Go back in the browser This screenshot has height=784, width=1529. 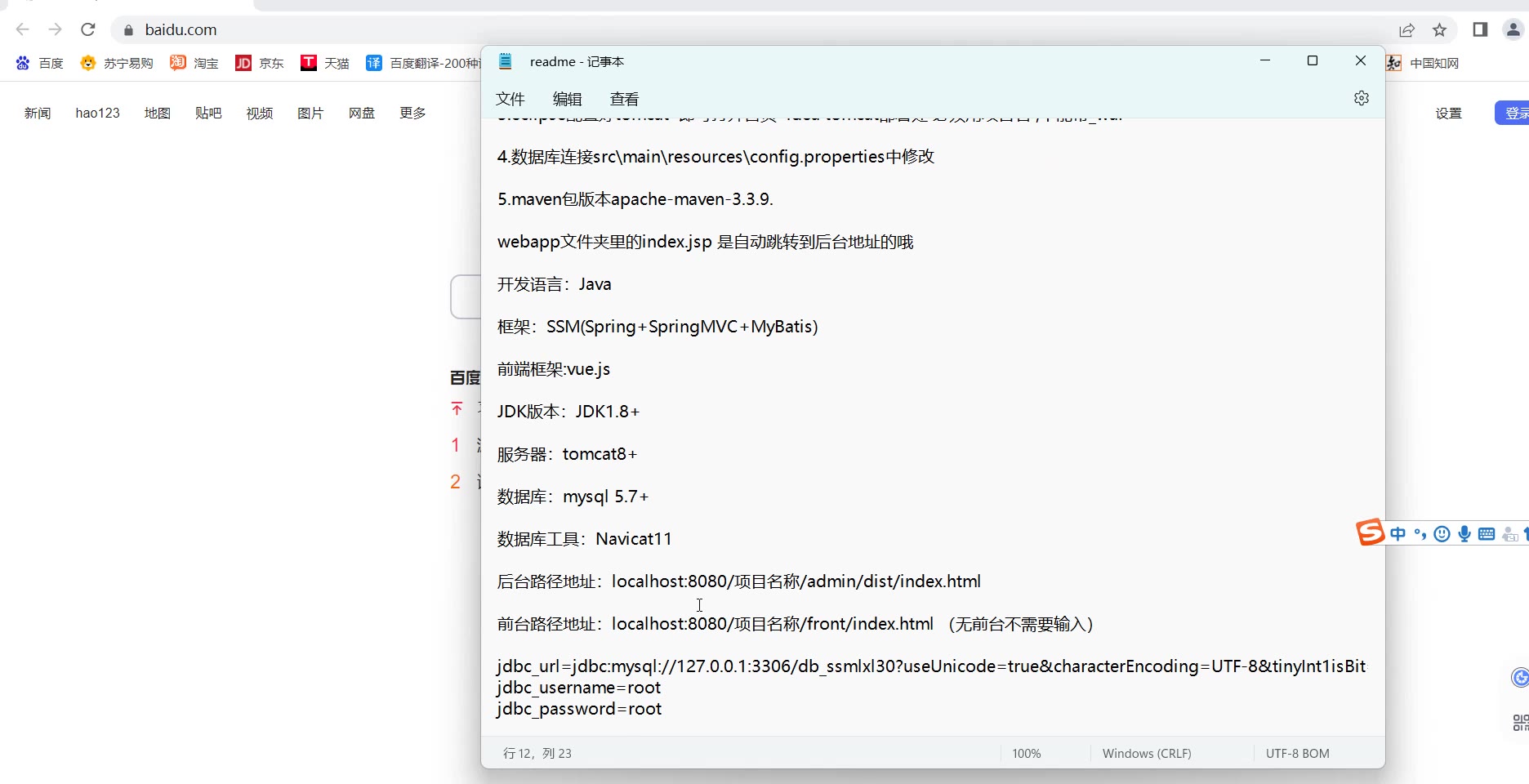23,29
